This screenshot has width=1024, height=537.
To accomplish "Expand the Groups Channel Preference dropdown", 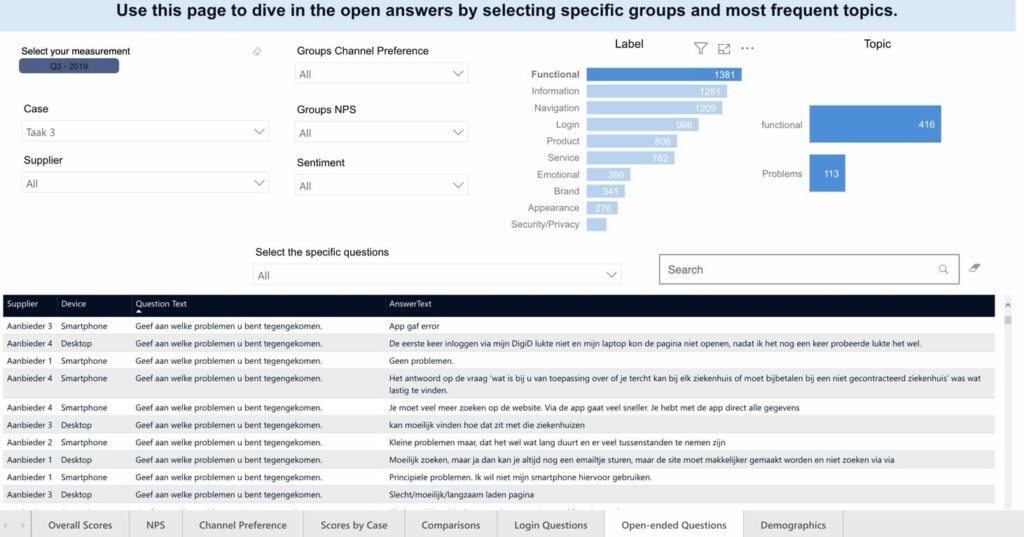I will click(459, 74).
